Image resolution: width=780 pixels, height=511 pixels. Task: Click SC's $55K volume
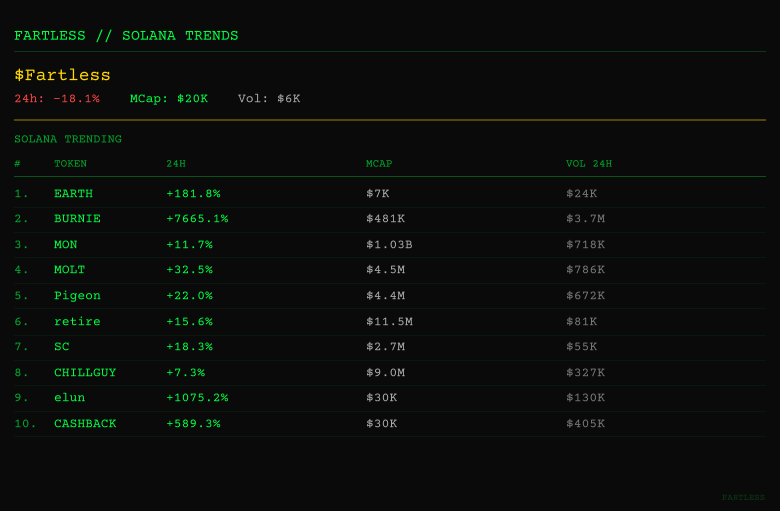pyautogui.click(x=582, y=346)
